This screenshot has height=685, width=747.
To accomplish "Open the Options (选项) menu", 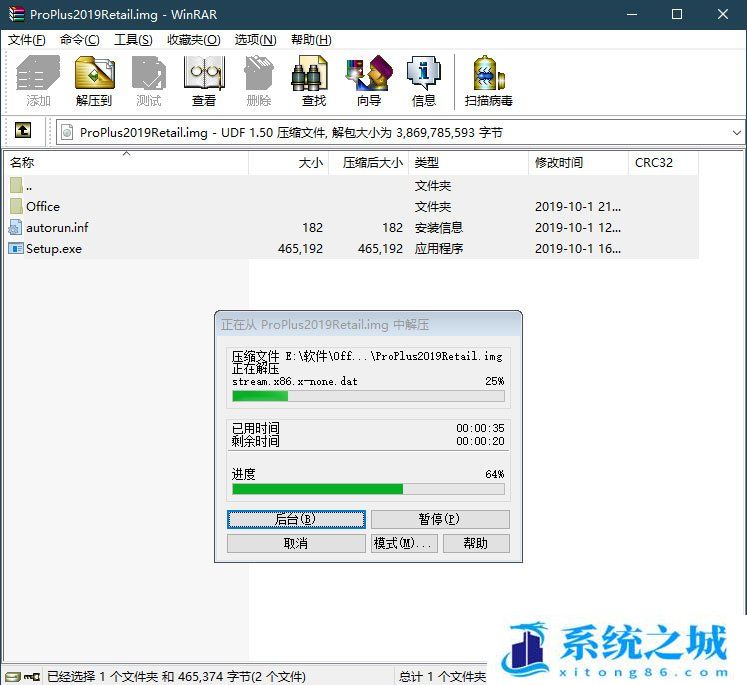I will 255,40.
